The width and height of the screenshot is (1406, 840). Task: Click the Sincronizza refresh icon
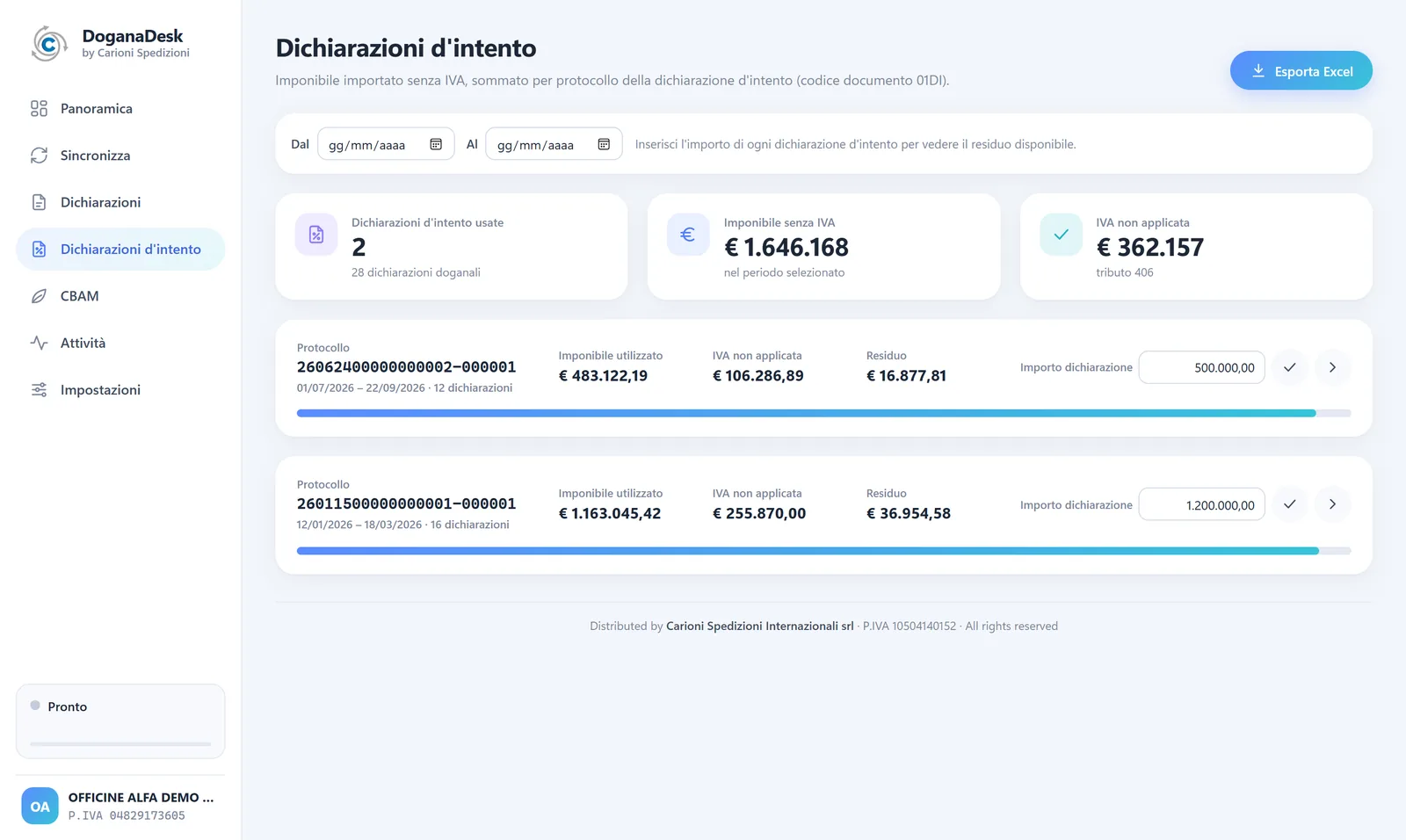39,156
